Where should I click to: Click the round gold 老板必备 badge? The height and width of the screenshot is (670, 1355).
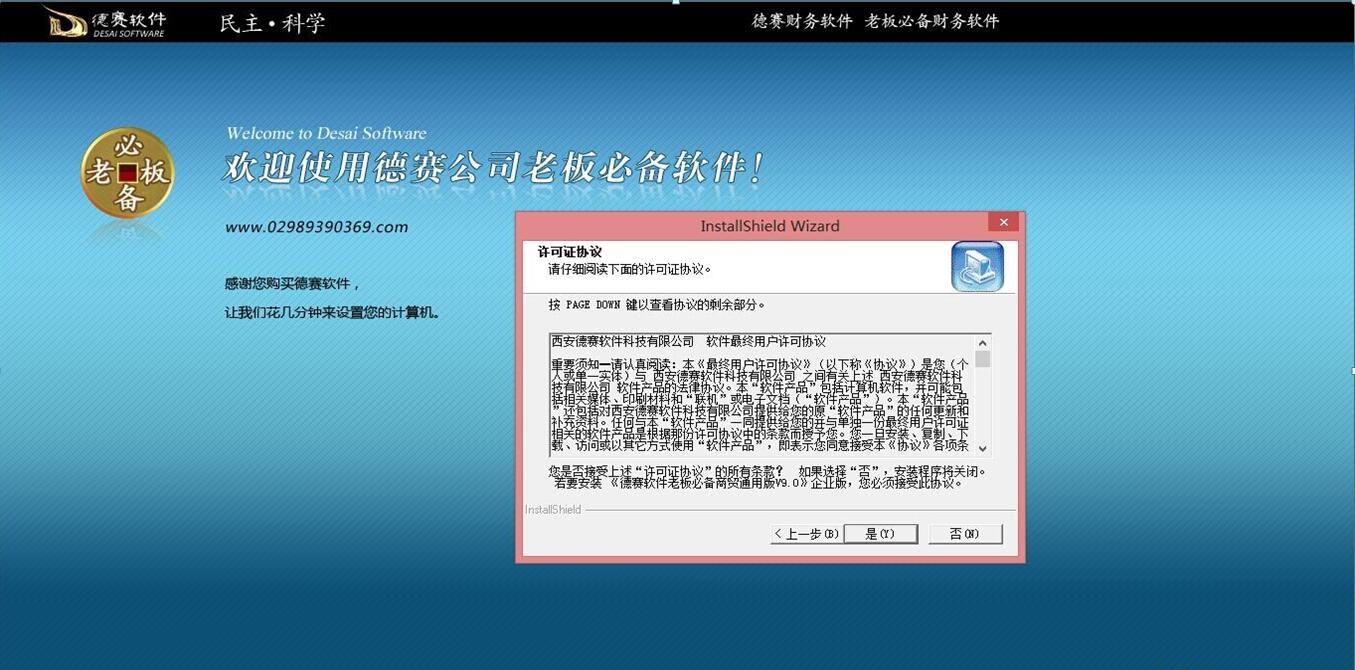click(127, 173)
